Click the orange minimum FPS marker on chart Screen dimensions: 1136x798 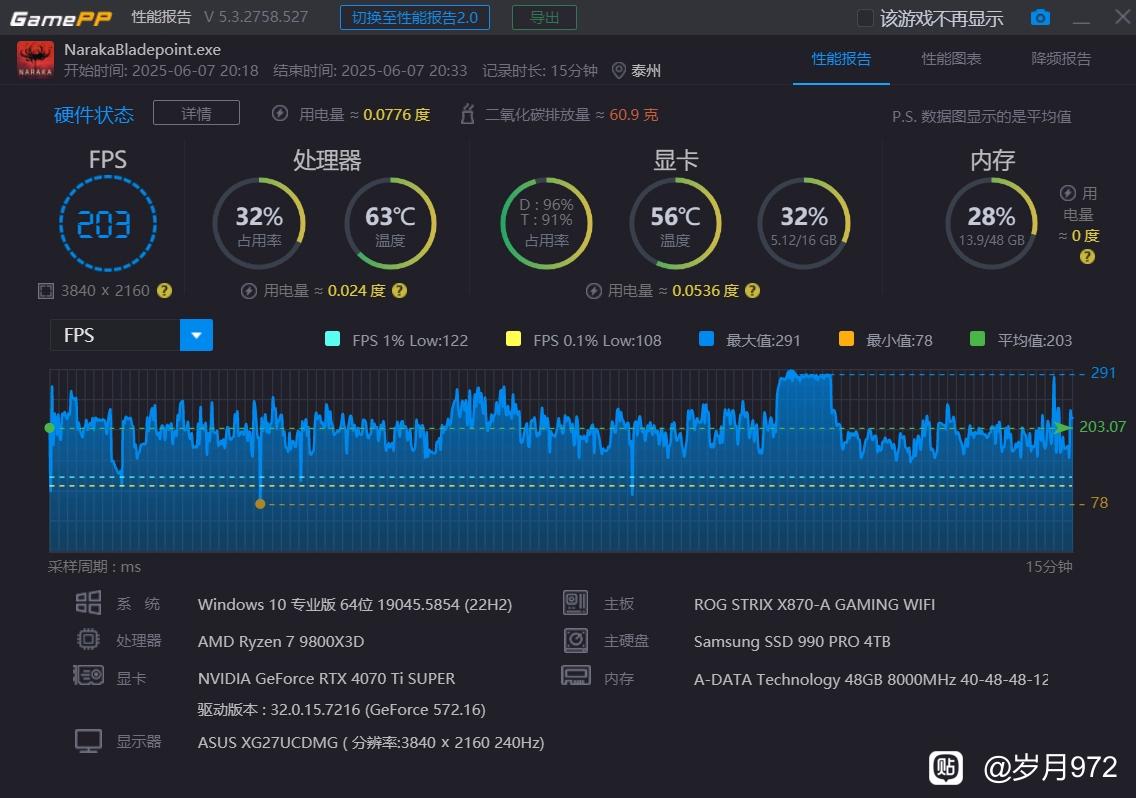click(x=260, y=504)
